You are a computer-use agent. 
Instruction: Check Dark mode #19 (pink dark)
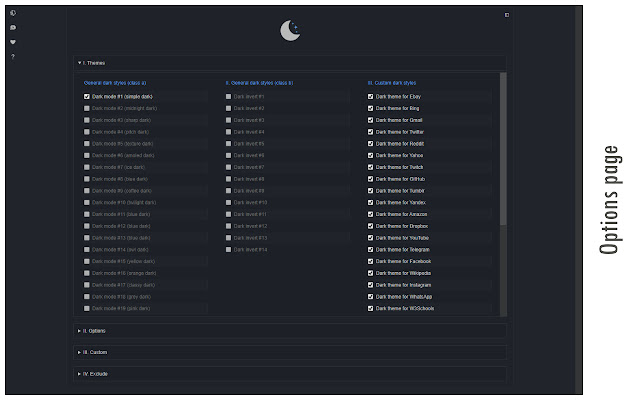pos(87,308)
